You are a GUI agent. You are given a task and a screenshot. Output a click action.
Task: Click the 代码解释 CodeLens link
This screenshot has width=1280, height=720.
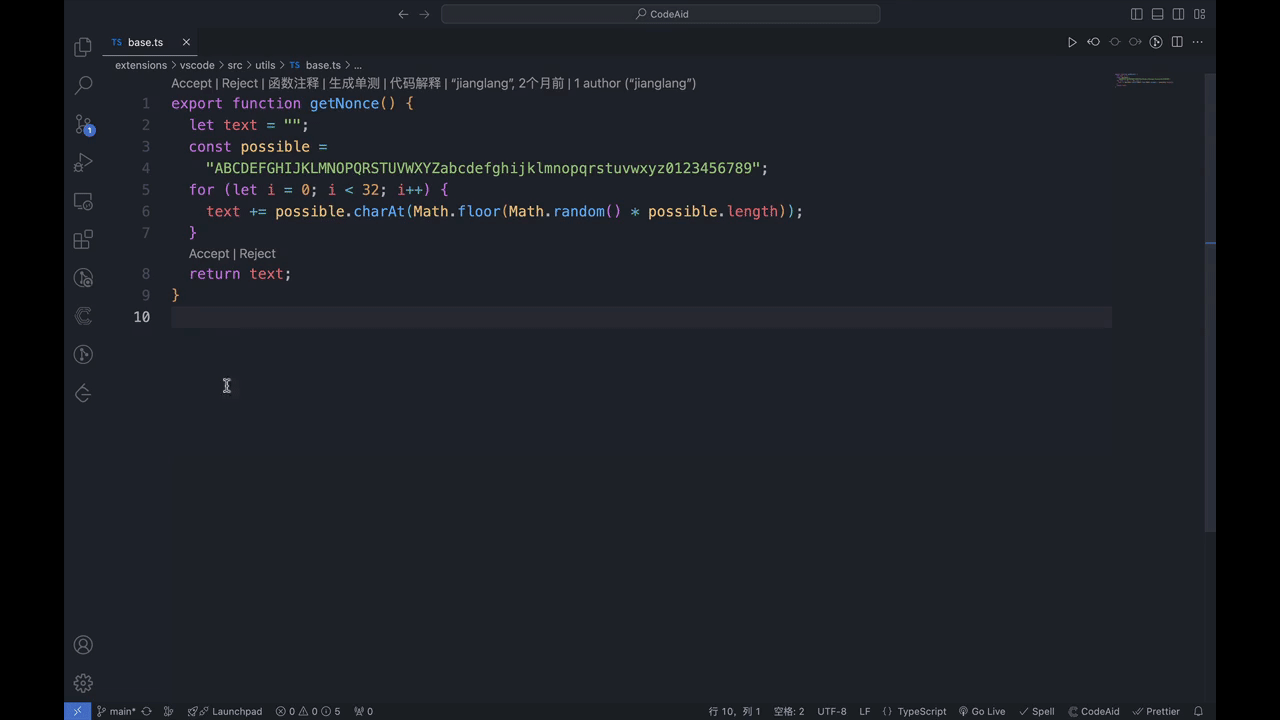(x=415, y=83)
